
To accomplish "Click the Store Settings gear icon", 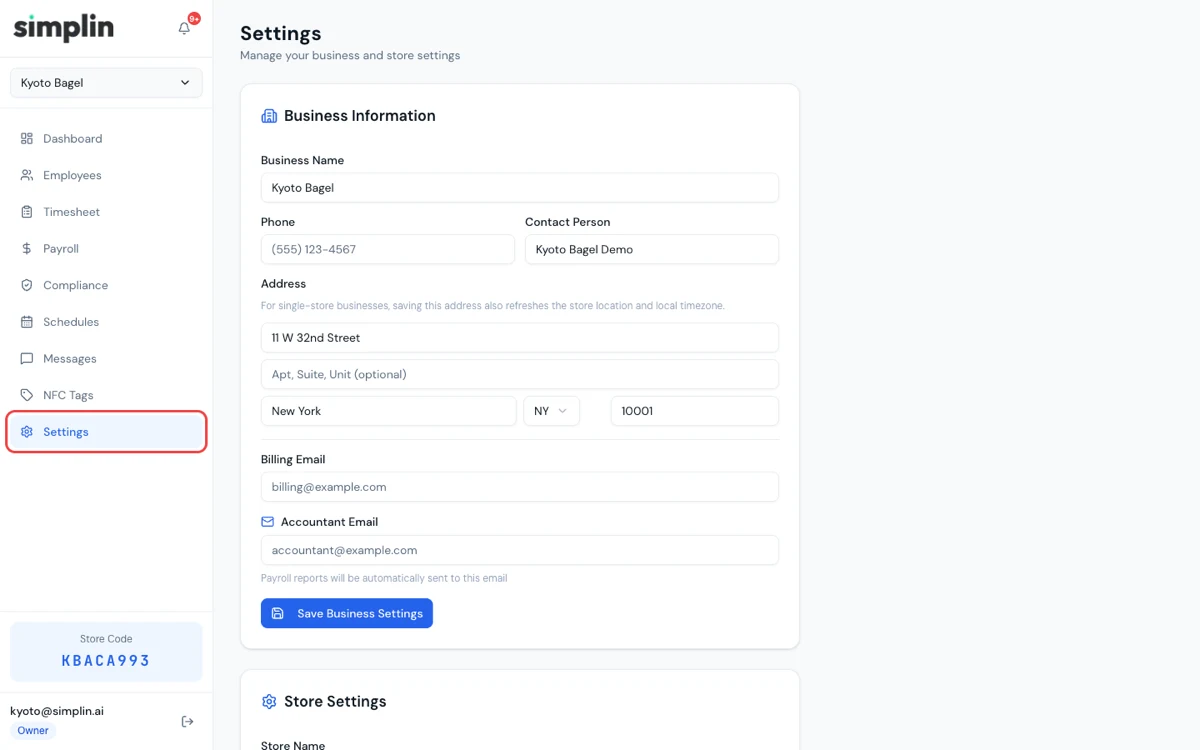I will [269, 702].
